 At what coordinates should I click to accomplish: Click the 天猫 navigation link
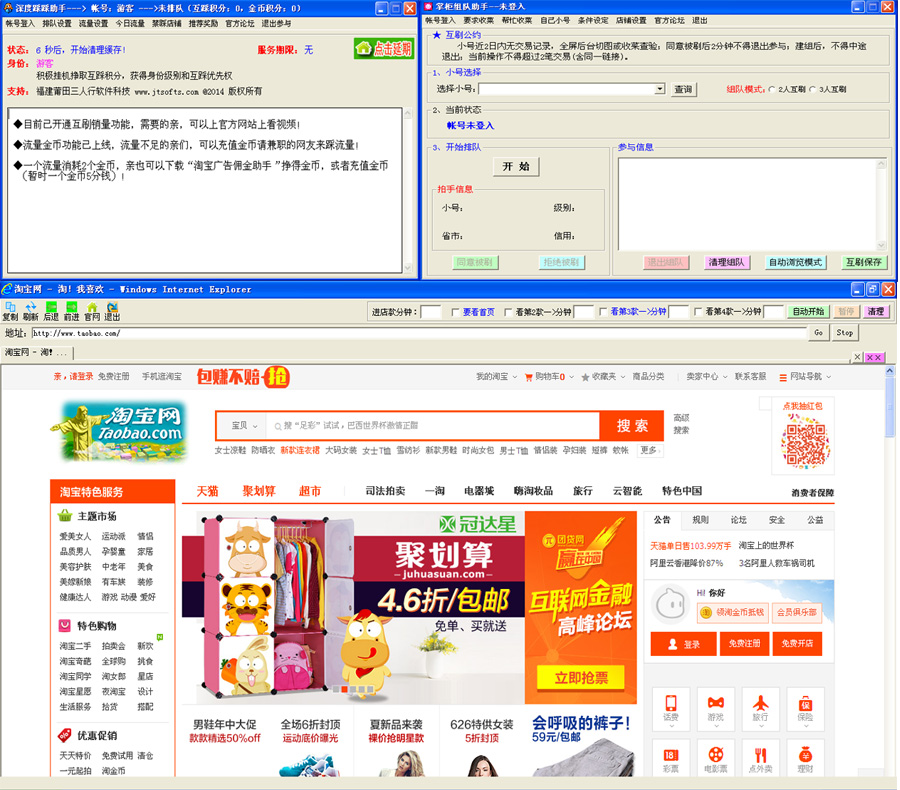[x=207, y=491]
